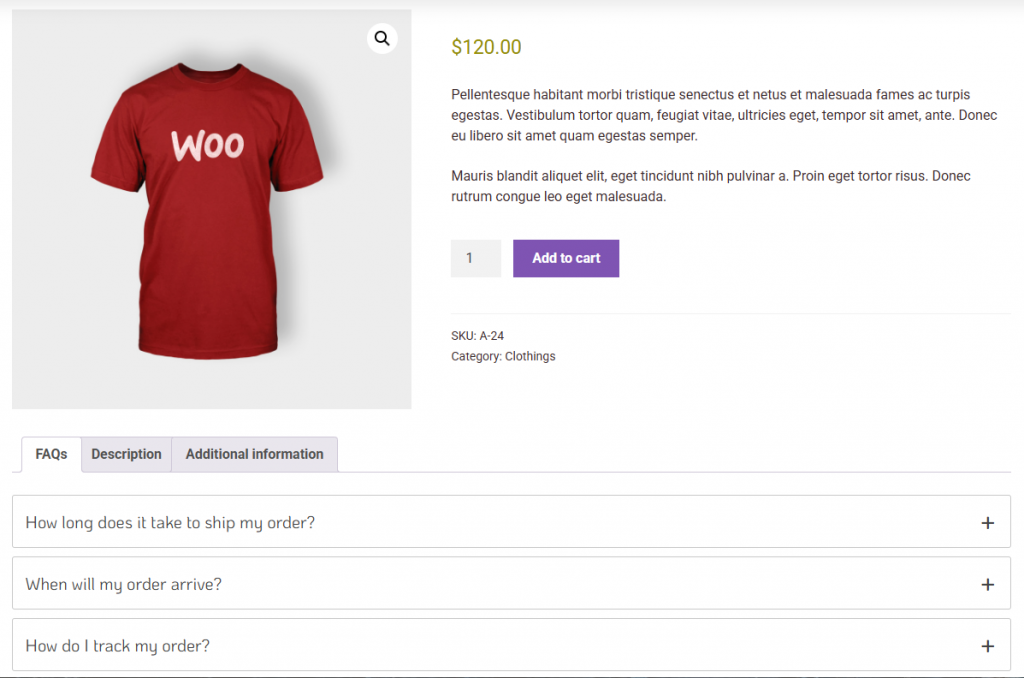
Task: Click the "Pellentesque habitant" description paragraph
Action: [x=724, y=115]
